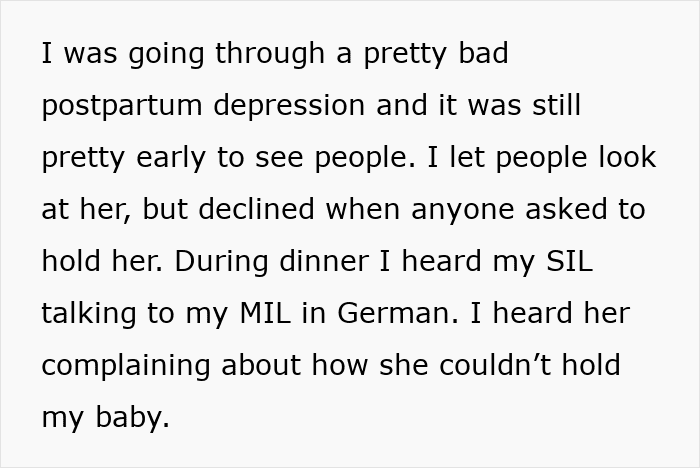Select the word "asked"
This screenshot has width=700, height=468.
click(566, 209)
